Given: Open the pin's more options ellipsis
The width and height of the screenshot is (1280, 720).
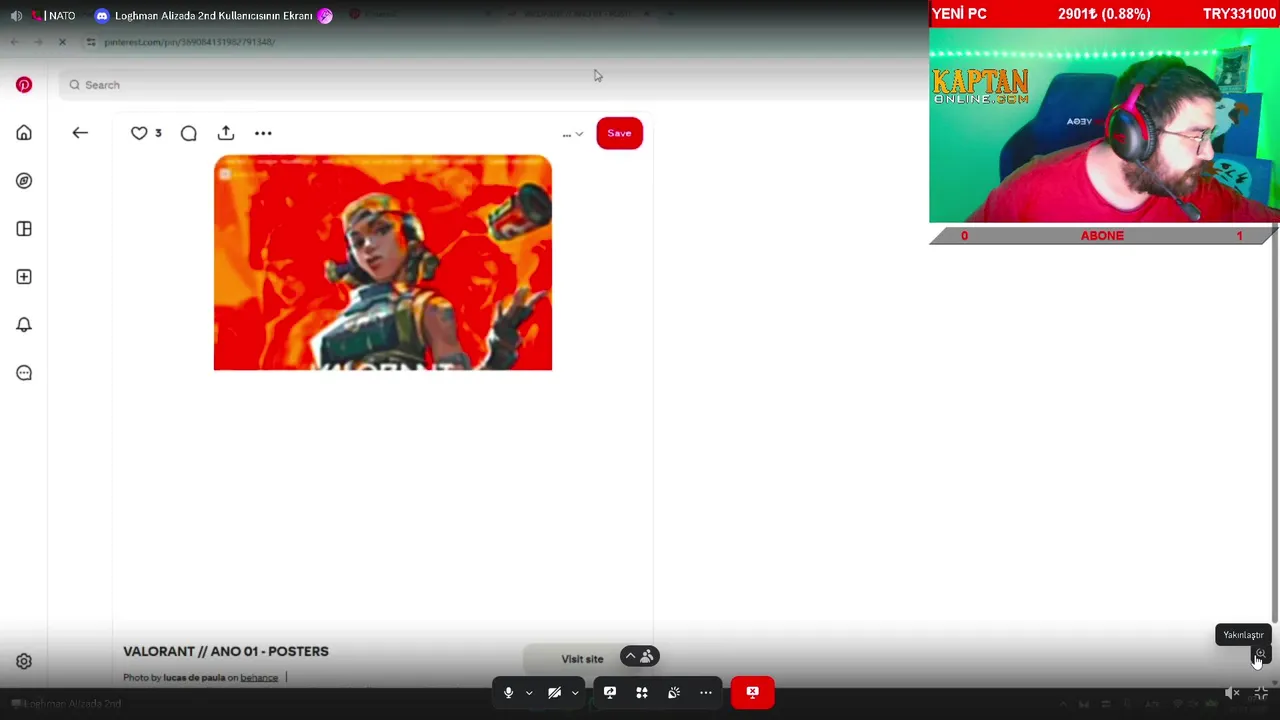Looking at the screenshot, I should point(263,133).
